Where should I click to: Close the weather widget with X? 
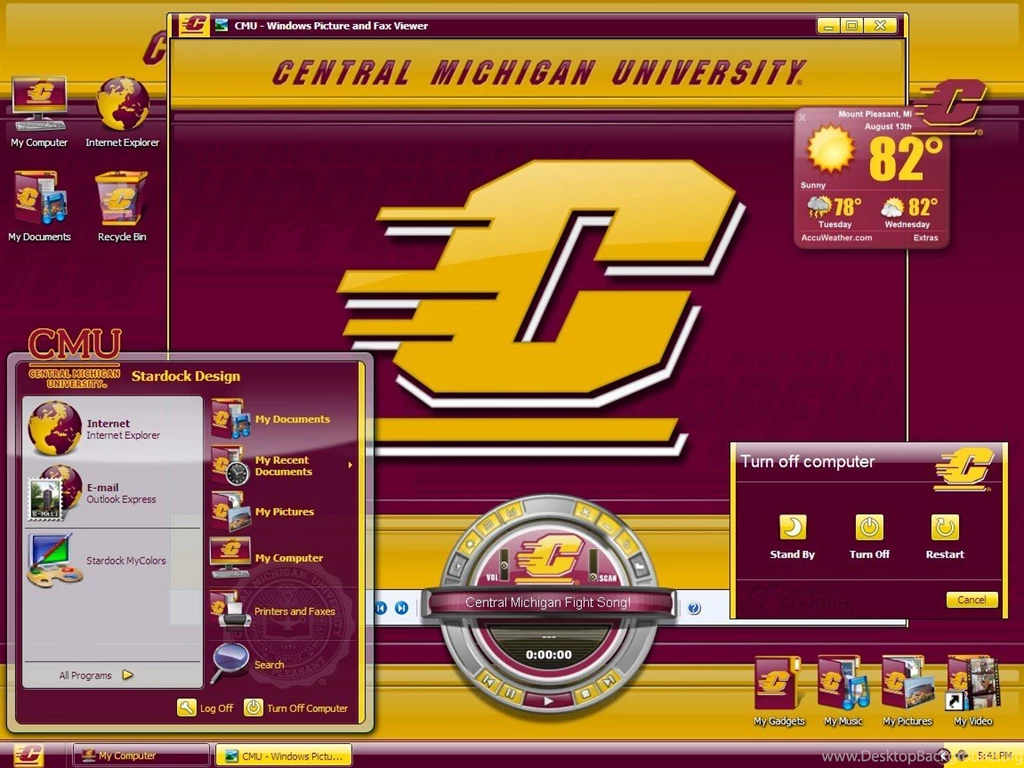pyautogui.click(x=802, y=118)
